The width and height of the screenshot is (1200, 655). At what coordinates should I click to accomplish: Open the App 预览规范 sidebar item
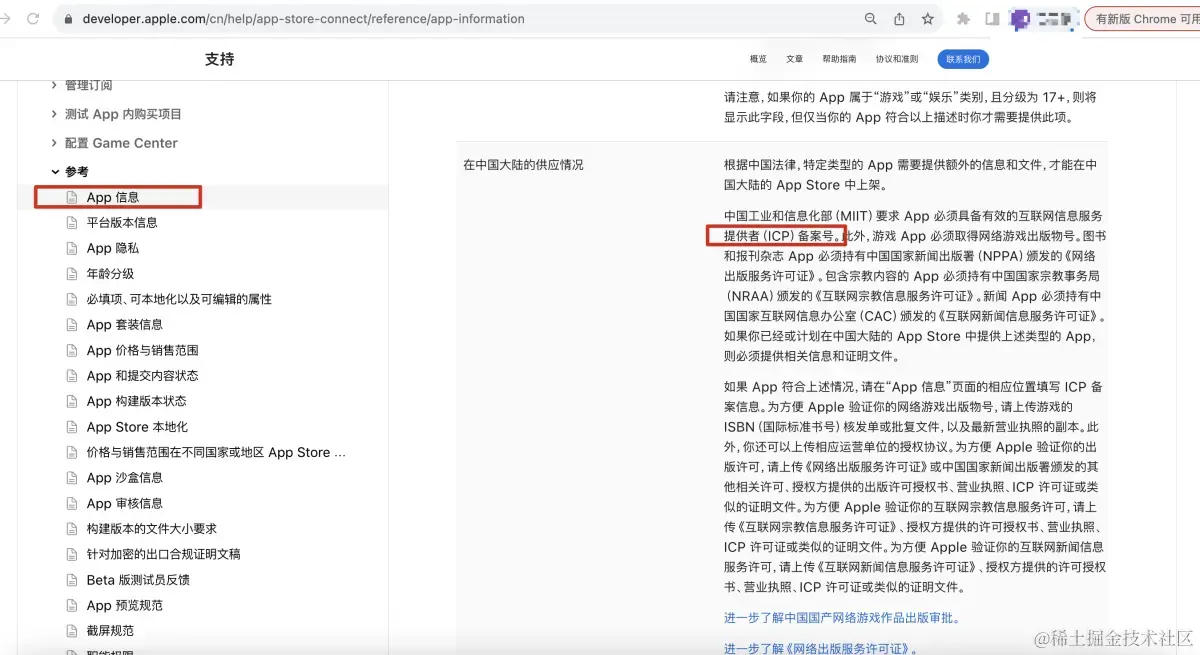(x=125, y=605)
